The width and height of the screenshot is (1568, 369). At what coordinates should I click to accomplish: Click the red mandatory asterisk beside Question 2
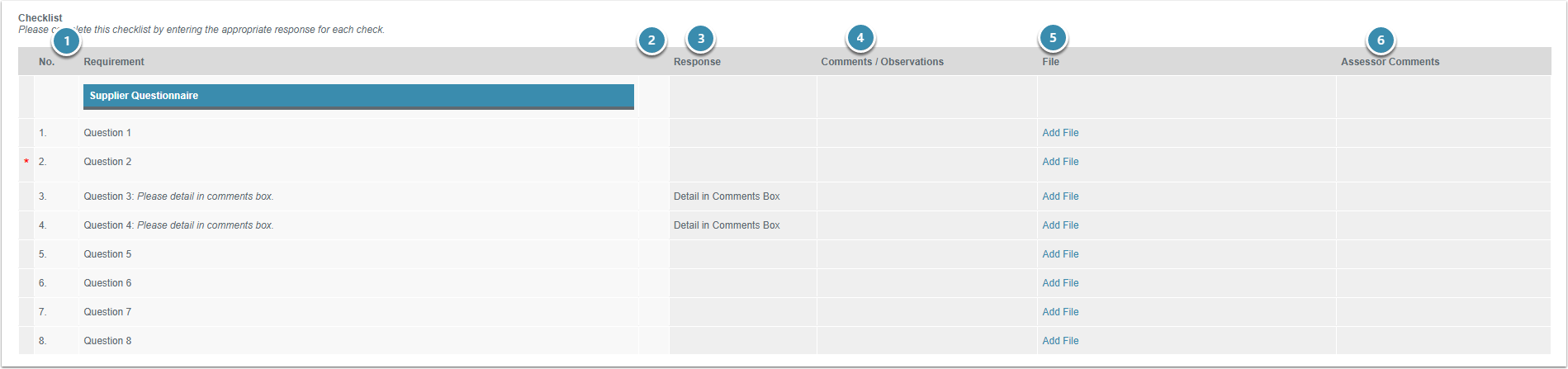26,163
